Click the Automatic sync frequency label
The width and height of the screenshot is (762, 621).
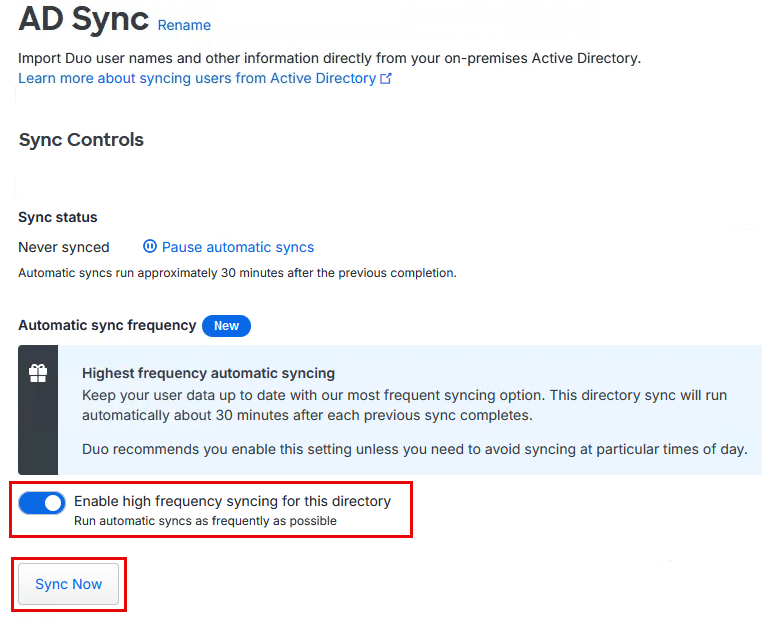click(x=107, y=325)
